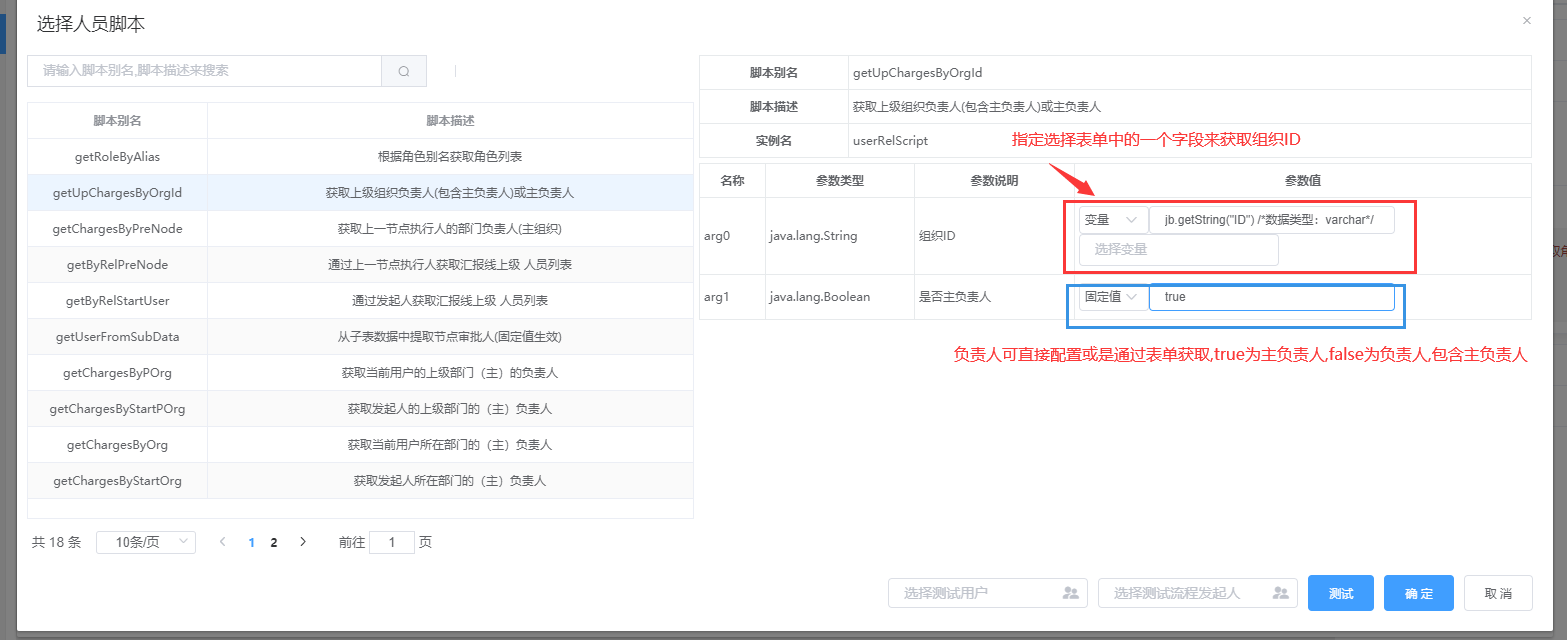
Task: Click the userRelScript instance name value
Action: pos(890,141)
